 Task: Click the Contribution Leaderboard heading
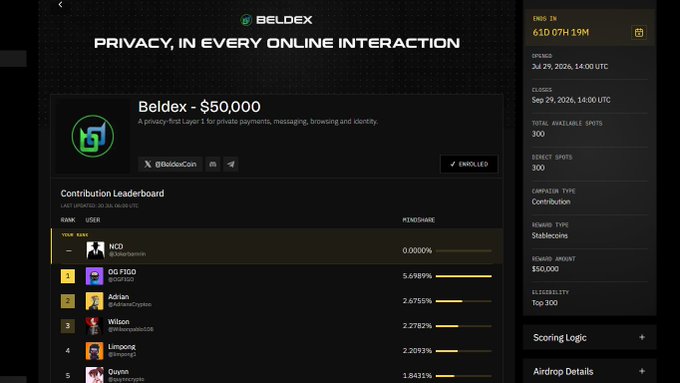(112, 193)
